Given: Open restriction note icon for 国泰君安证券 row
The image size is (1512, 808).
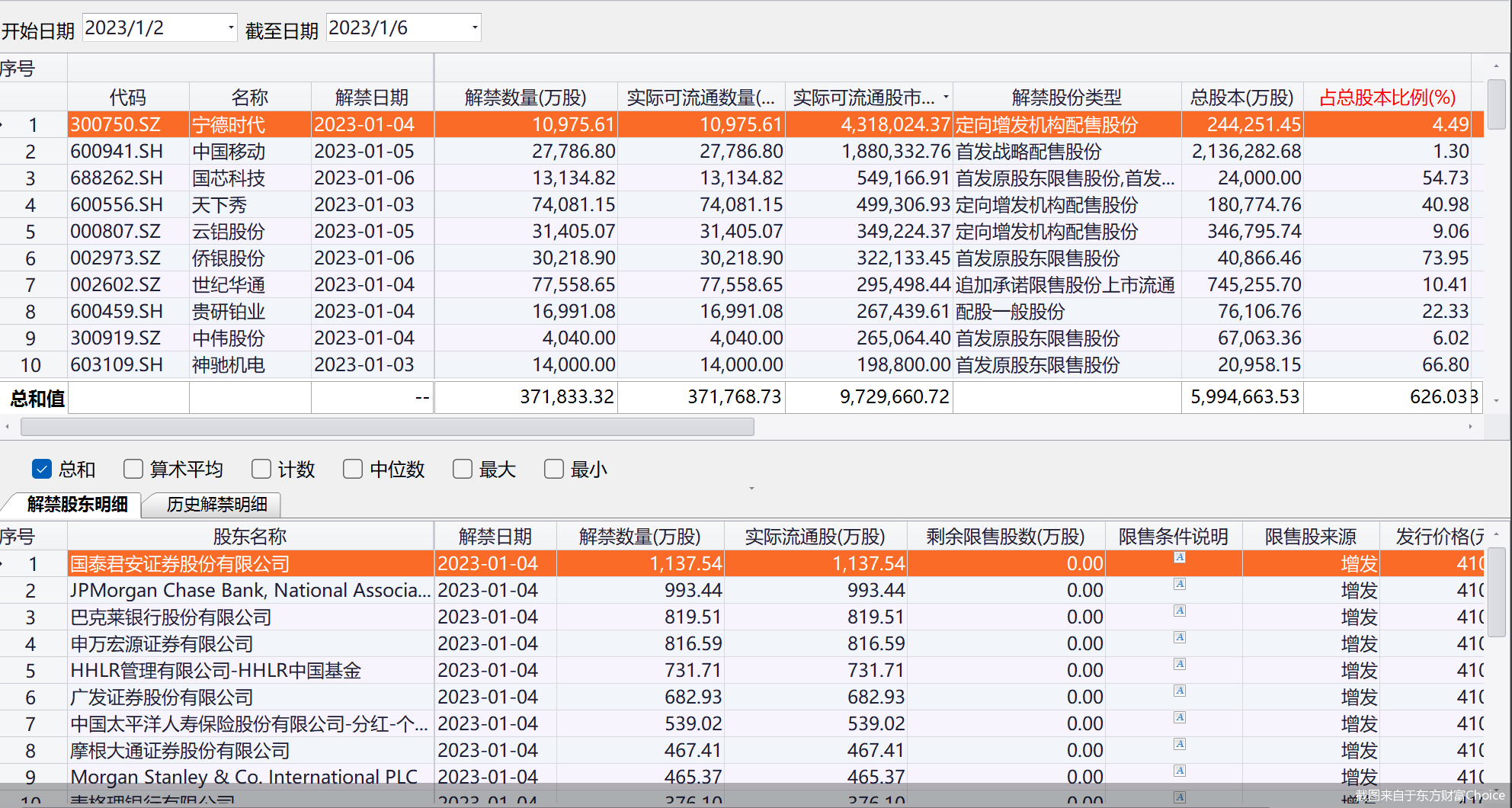Looking at the screenshot, I should [x=1179, y=558].
